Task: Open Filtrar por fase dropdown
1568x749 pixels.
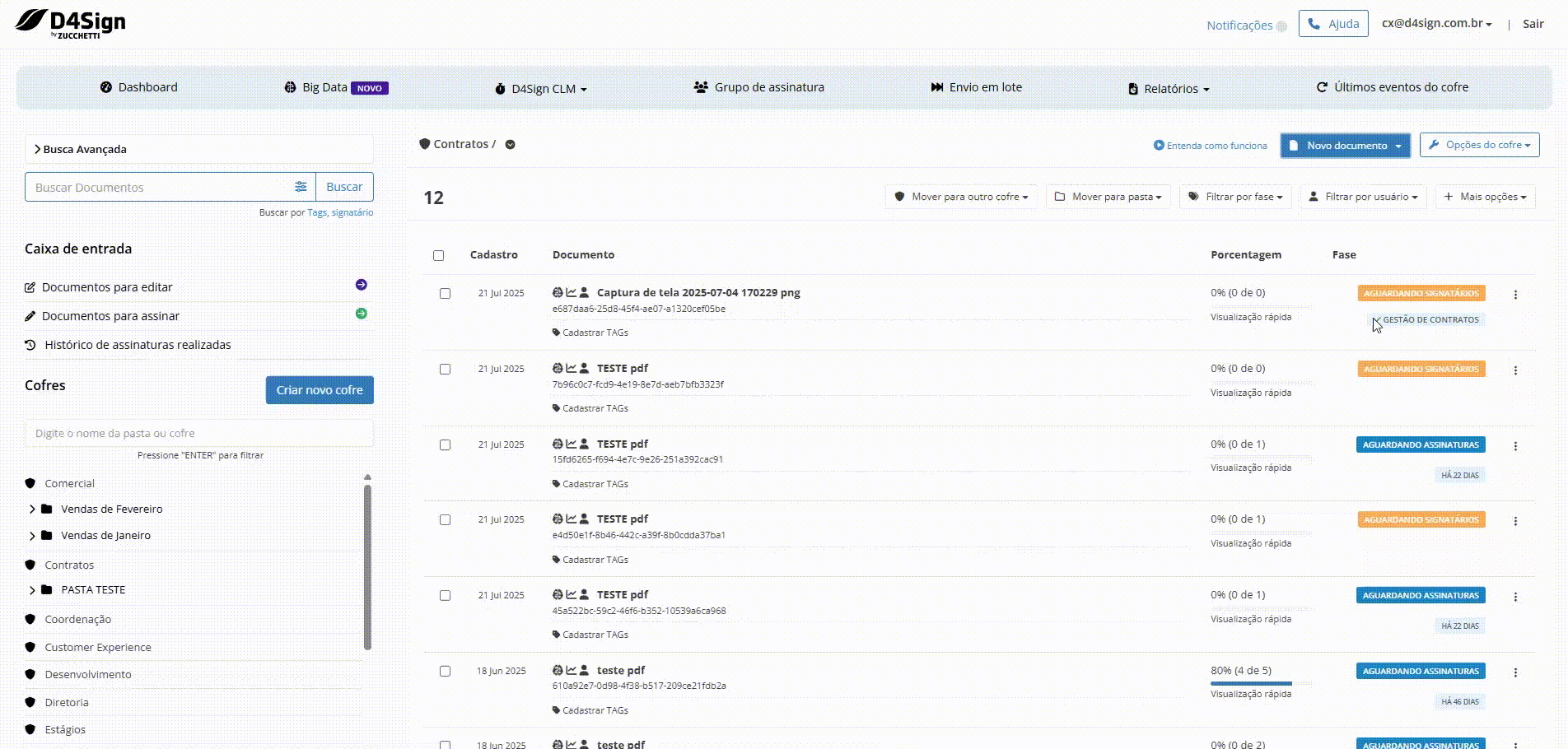Action: 1235,197
